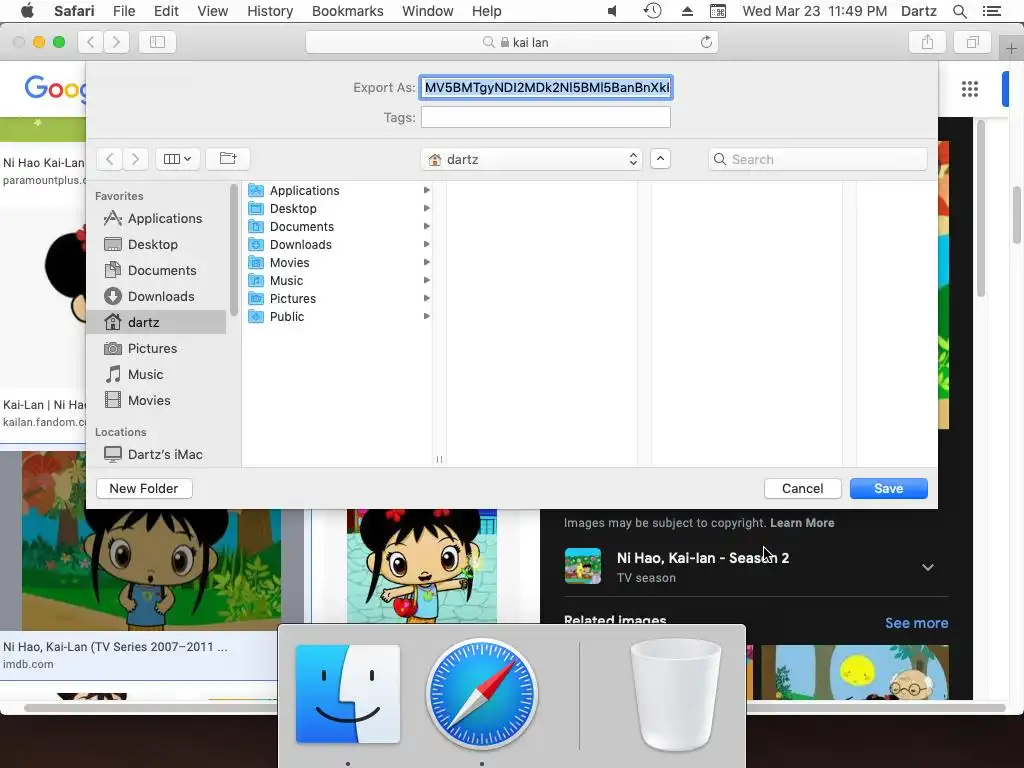Toggle Safari's sidebar button
This screenshot has width=1024, height=768.
pos(157,42)
